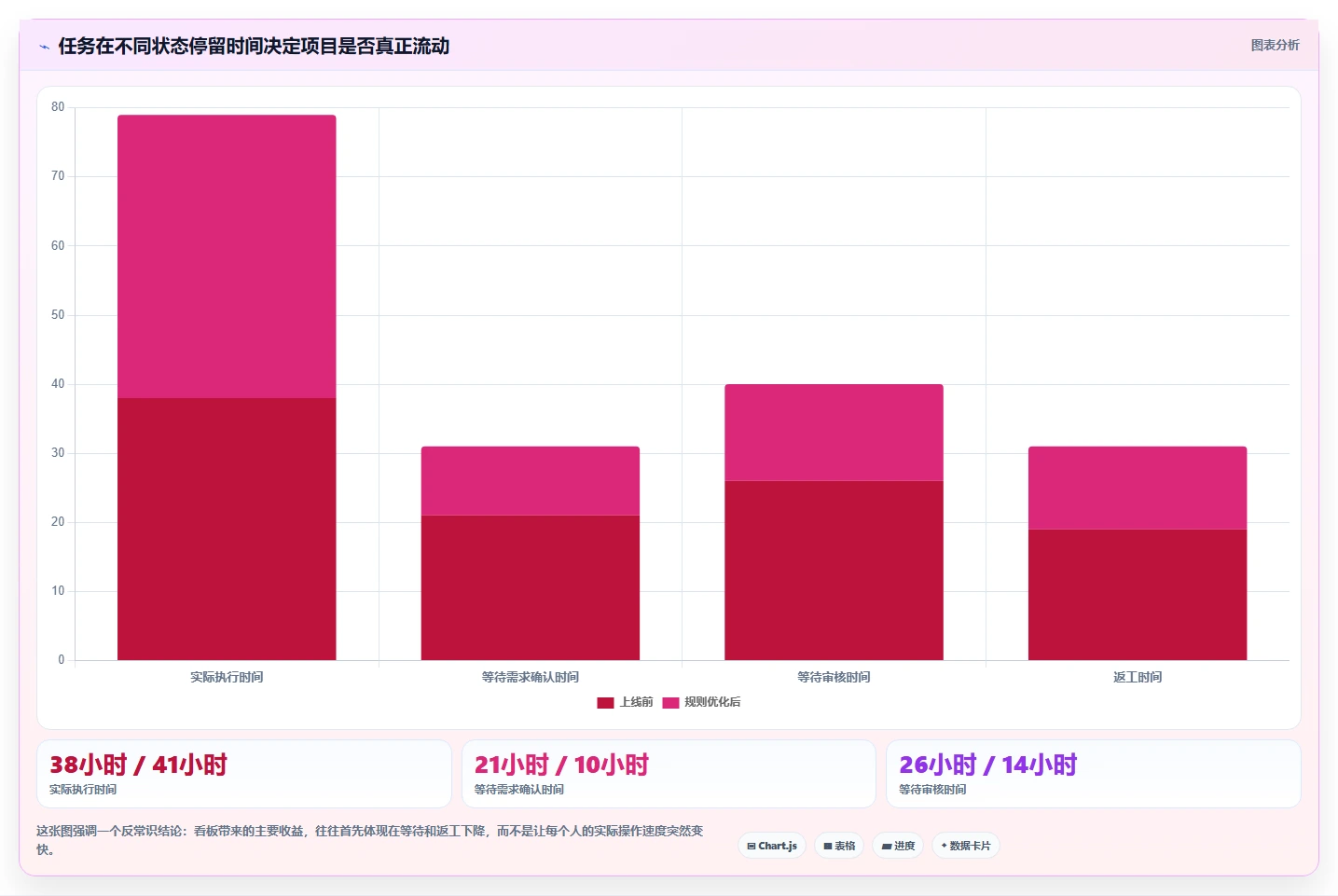The image size is (1338, 896).
Task: Click the 等待需求确认时间 caption under the pink card
Action: click(518, 790)
